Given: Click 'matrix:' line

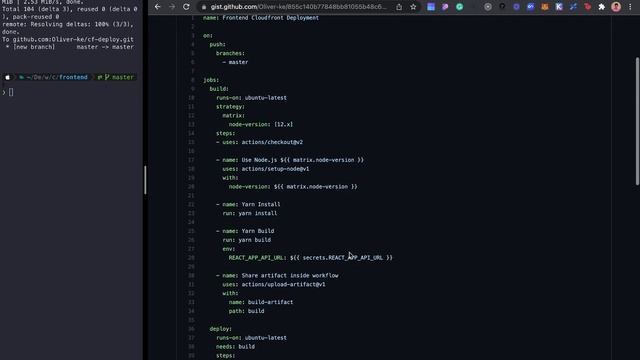Looking at the screenshot, I should pos(233,116).
